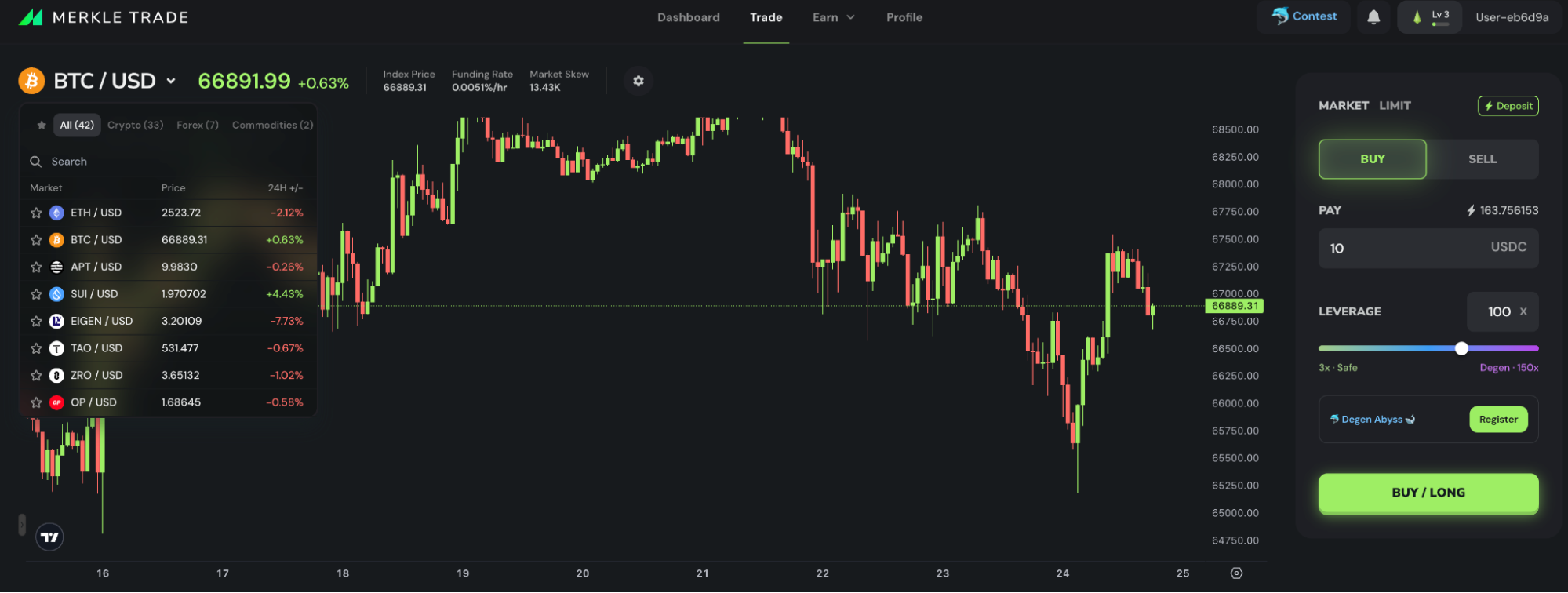Filter markets by Forex (7)
1568x593 pixels.
click(x=198, y=125)
